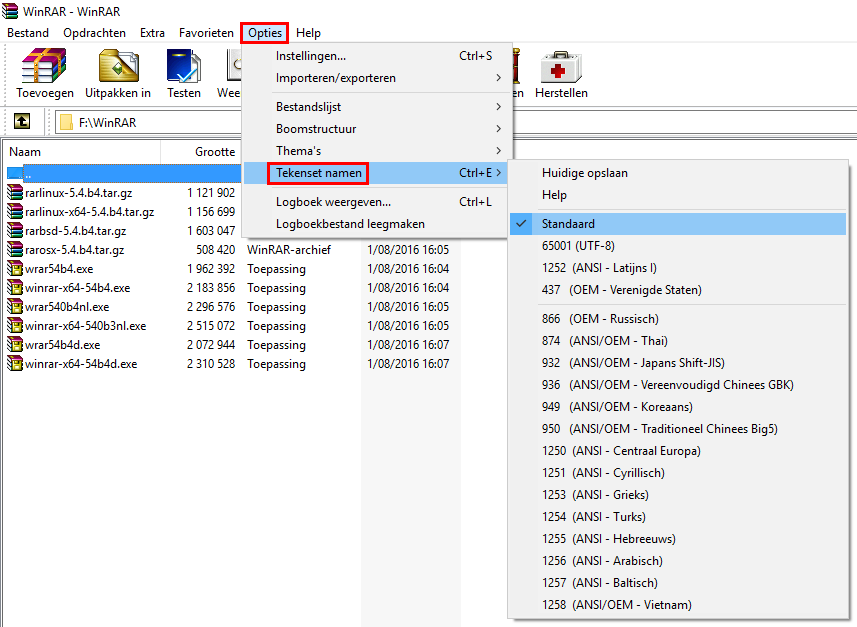Select 437 (OEM - Verenigde Staten) charset
The height and width of the screenshot is (627, 857).
point(678,290)
